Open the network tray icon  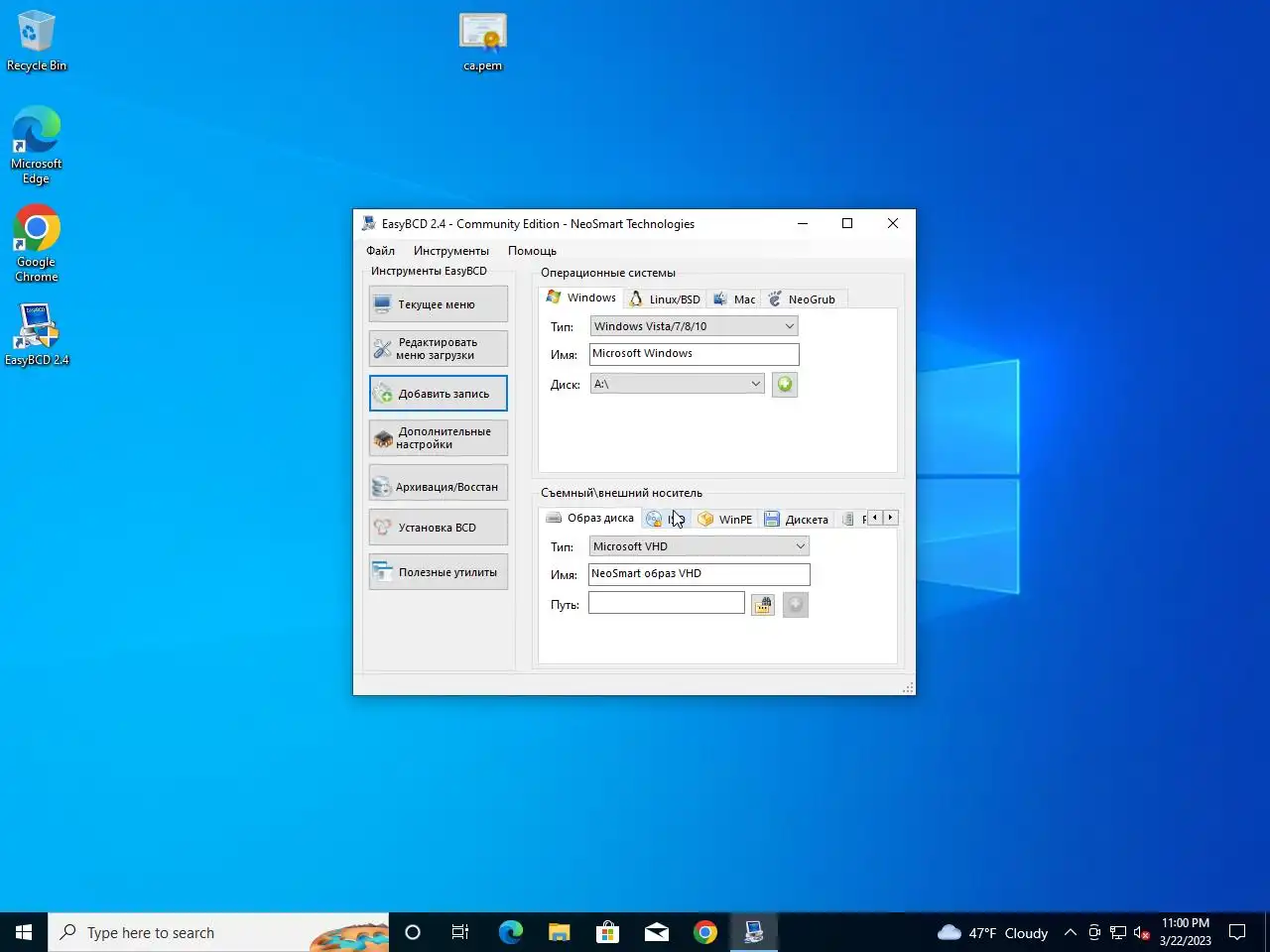click(1118, 932)
